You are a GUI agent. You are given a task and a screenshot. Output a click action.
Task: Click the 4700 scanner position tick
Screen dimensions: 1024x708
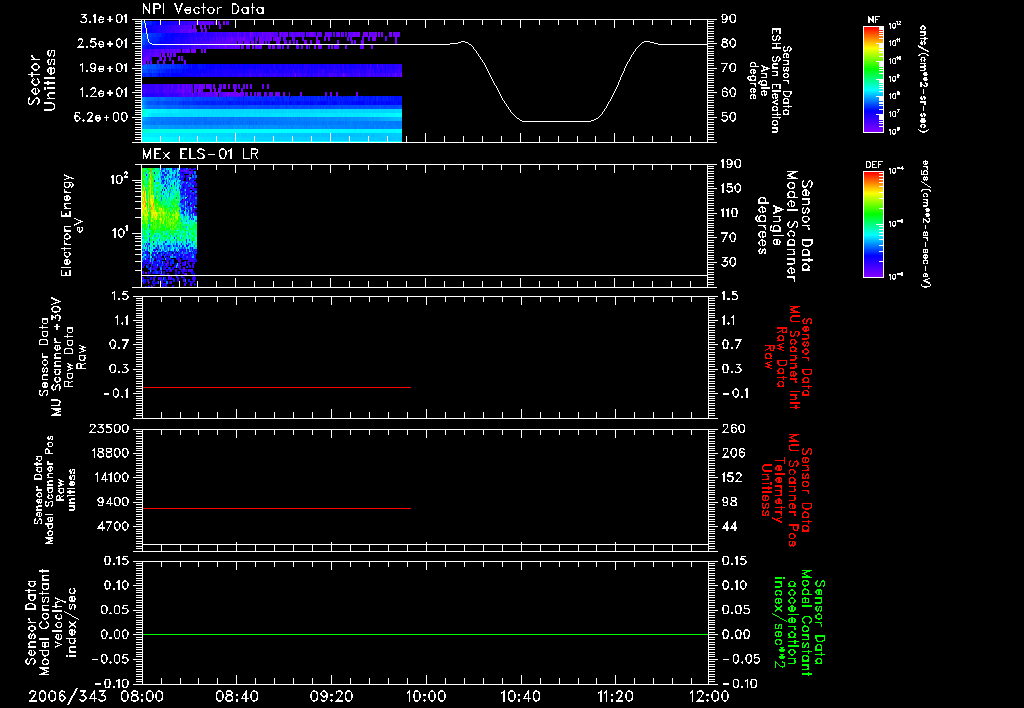pos(112,526)
